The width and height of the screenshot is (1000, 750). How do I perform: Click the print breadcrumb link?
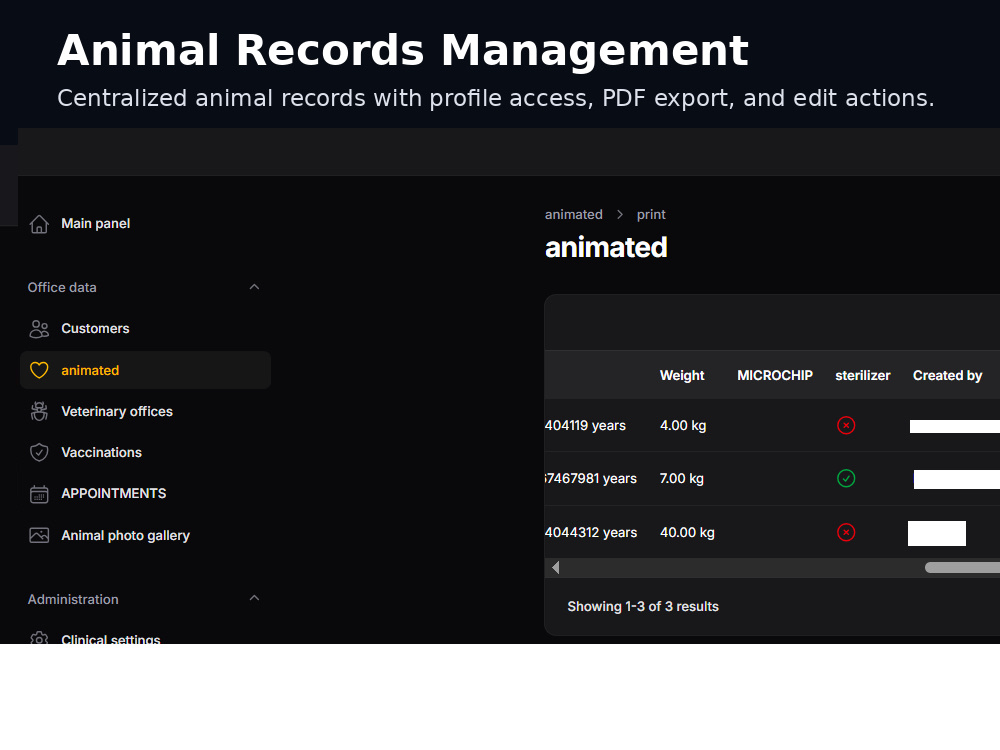click(x=651, y=215)
